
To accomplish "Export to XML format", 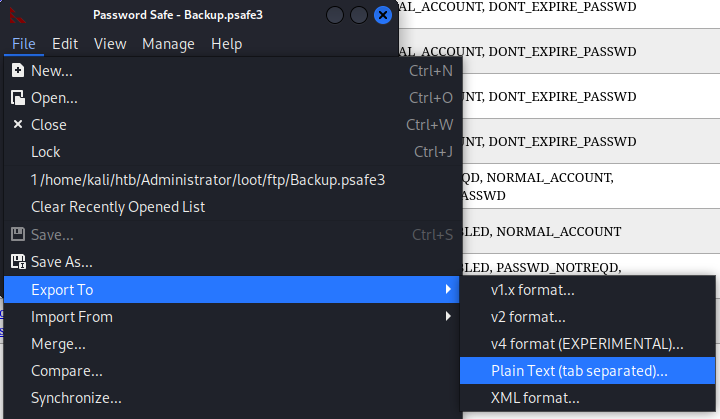I will coord(587,398).
